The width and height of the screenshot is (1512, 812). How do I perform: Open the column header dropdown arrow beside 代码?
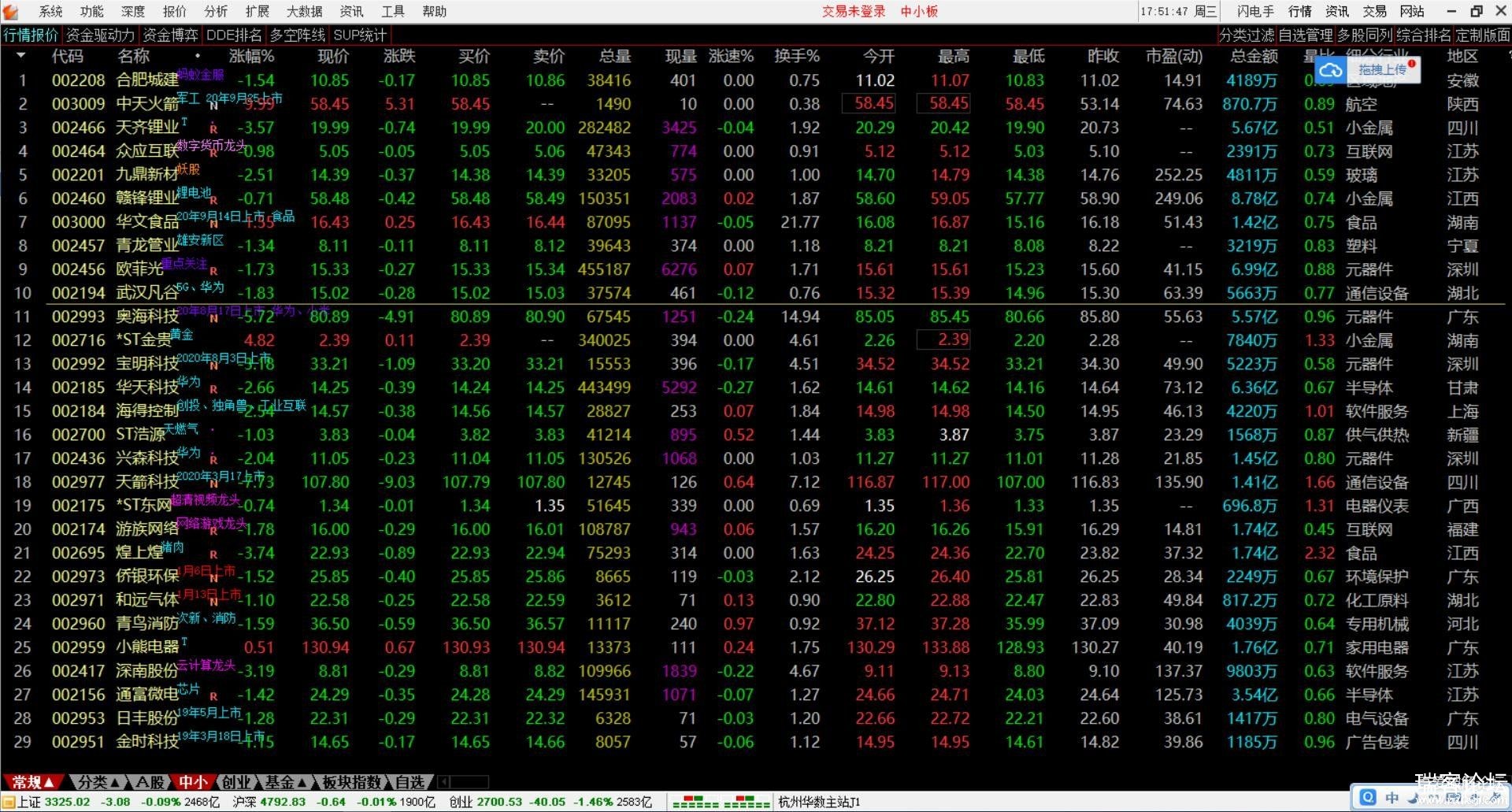(x=20, y=56)
